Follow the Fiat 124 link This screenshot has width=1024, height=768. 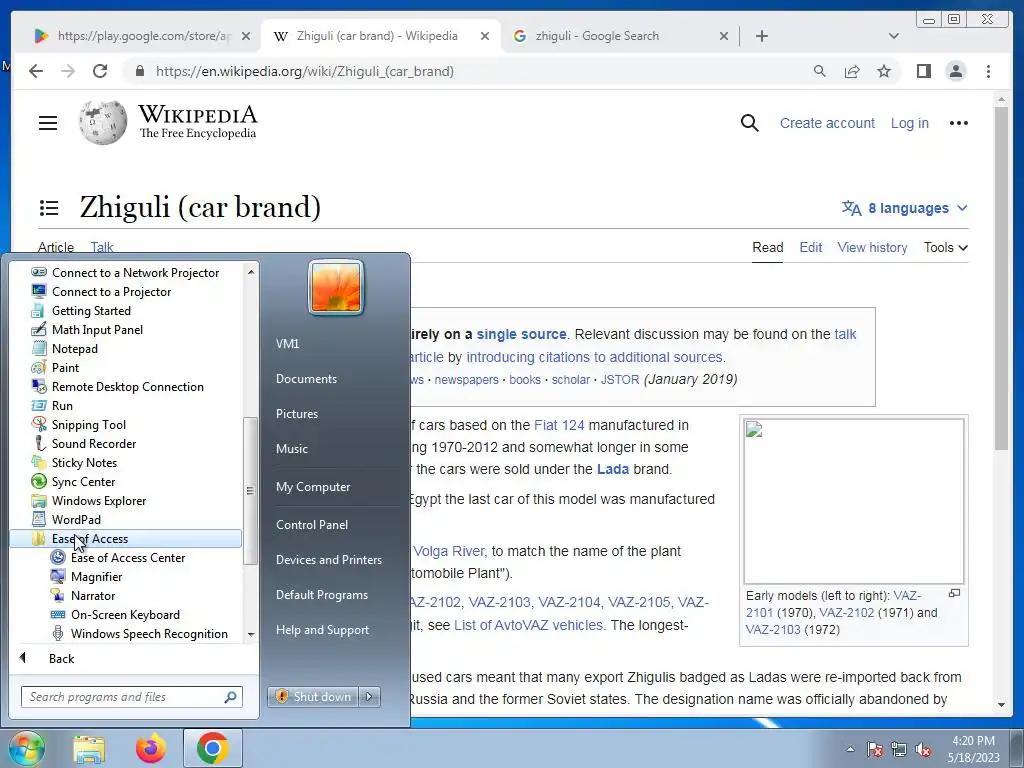point(559,425)
